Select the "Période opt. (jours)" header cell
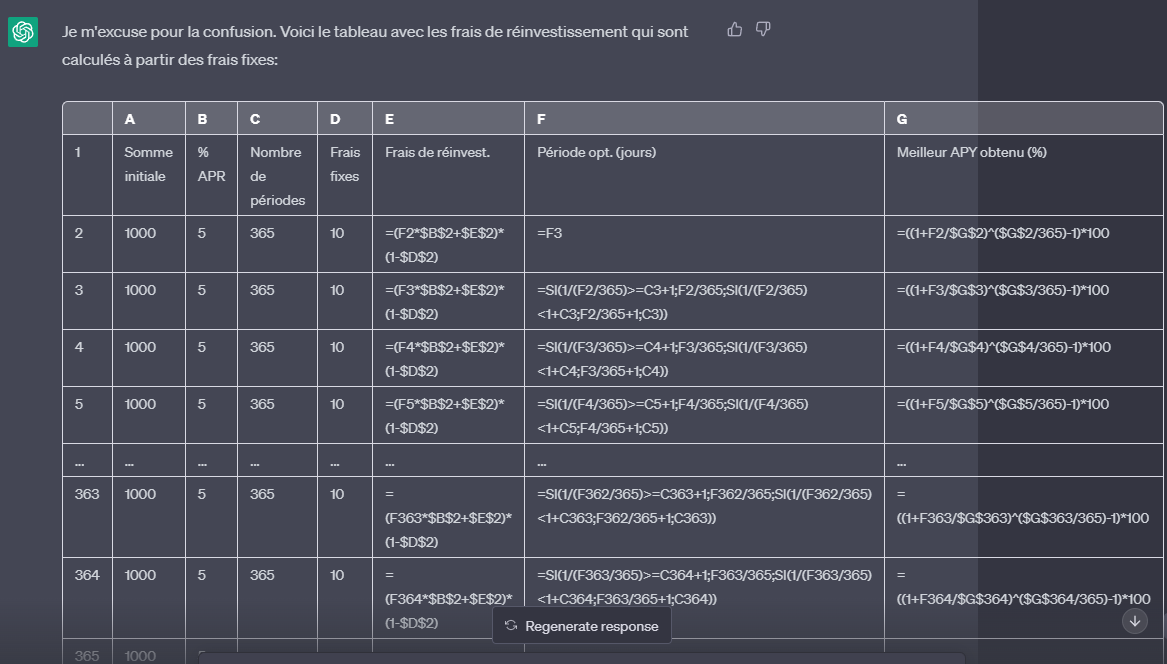 click(x=596, y=153)
